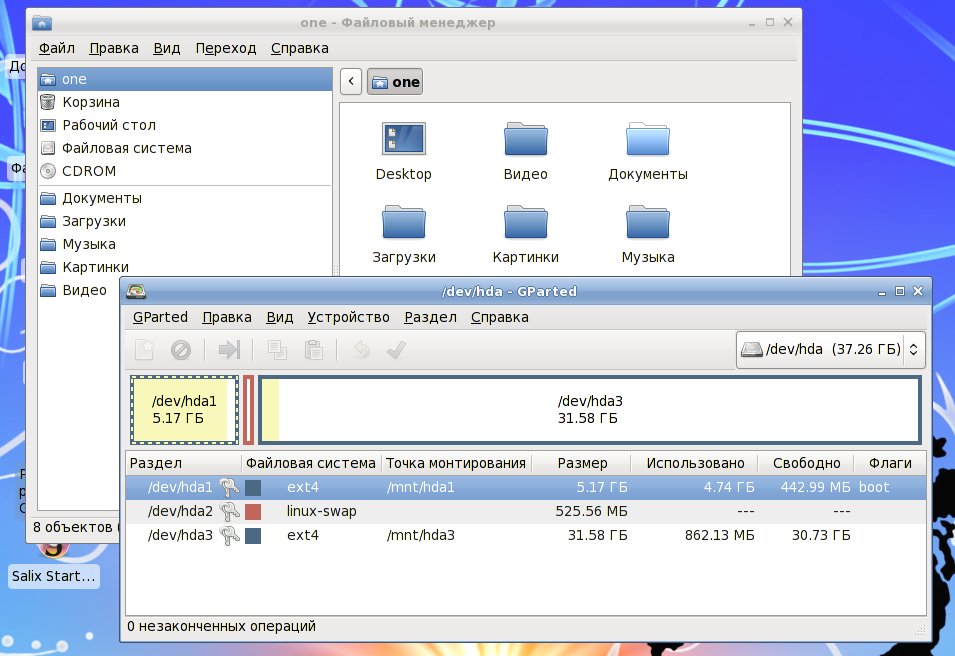Click the blue ext4 color box on /dev/hda1 row

253,487
